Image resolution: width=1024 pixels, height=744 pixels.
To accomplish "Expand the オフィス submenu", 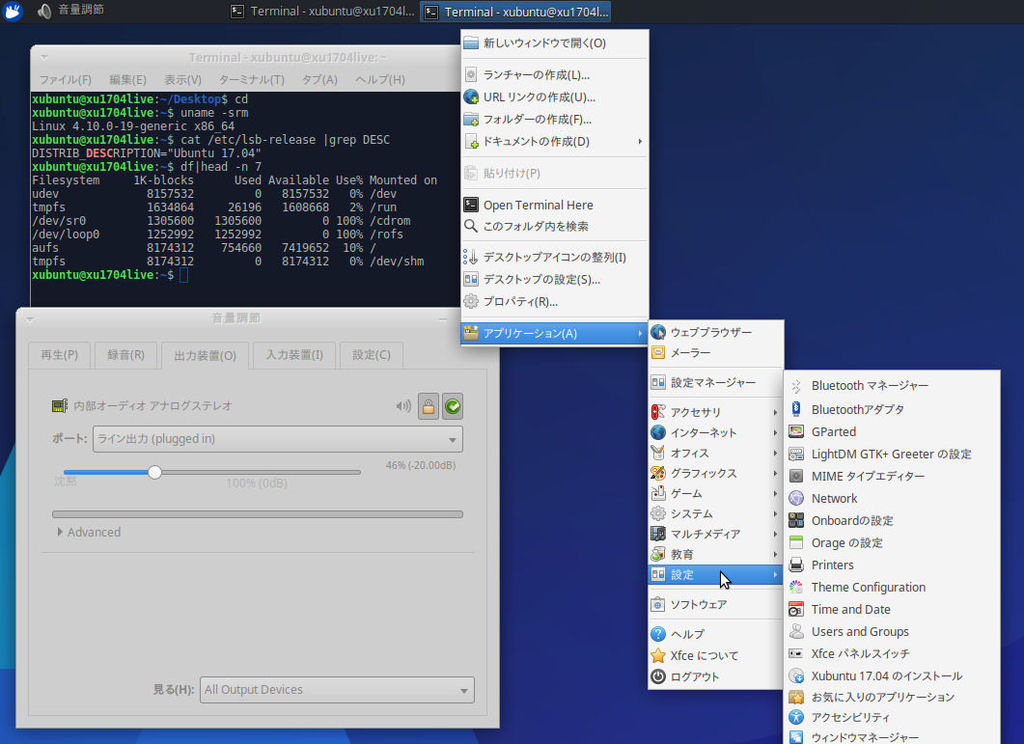I will 715,453.
